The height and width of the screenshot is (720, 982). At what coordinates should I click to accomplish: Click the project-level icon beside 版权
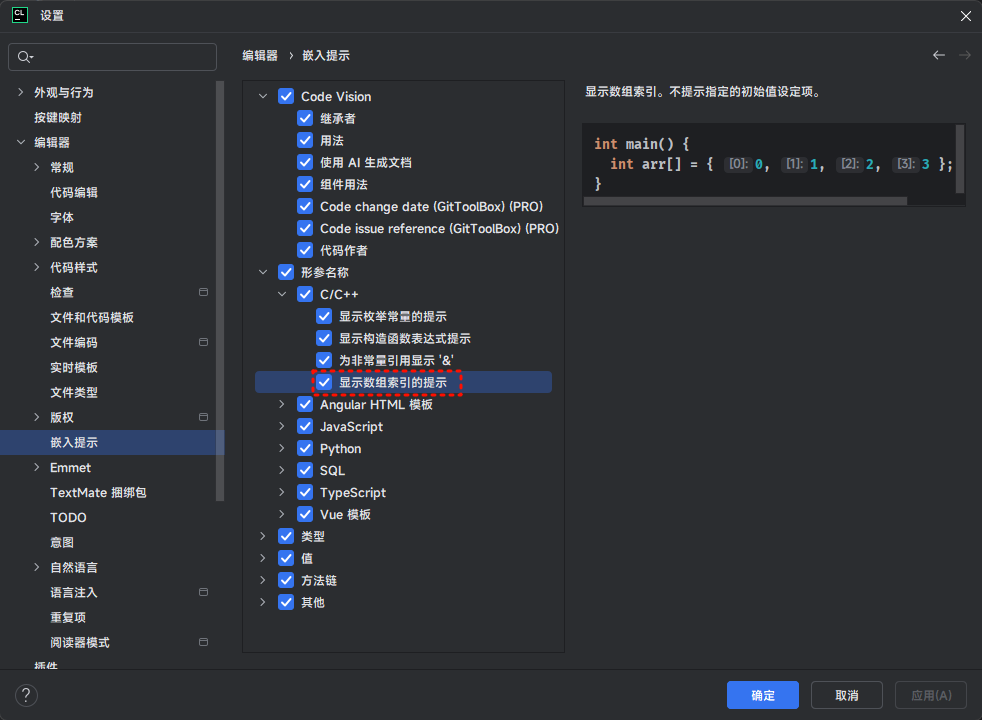click(x=203, y=417)
